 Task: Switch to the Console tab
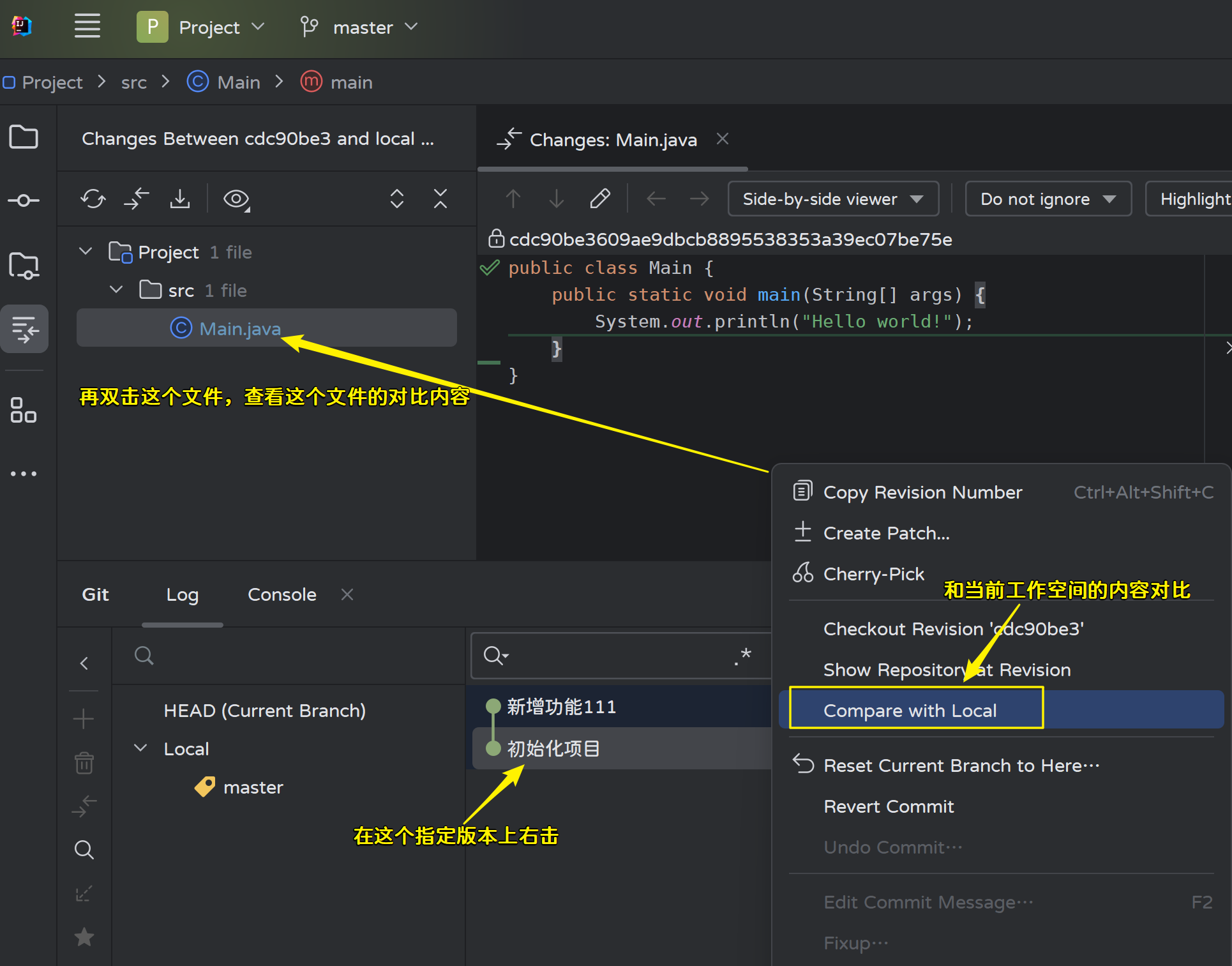coord(282,594)
